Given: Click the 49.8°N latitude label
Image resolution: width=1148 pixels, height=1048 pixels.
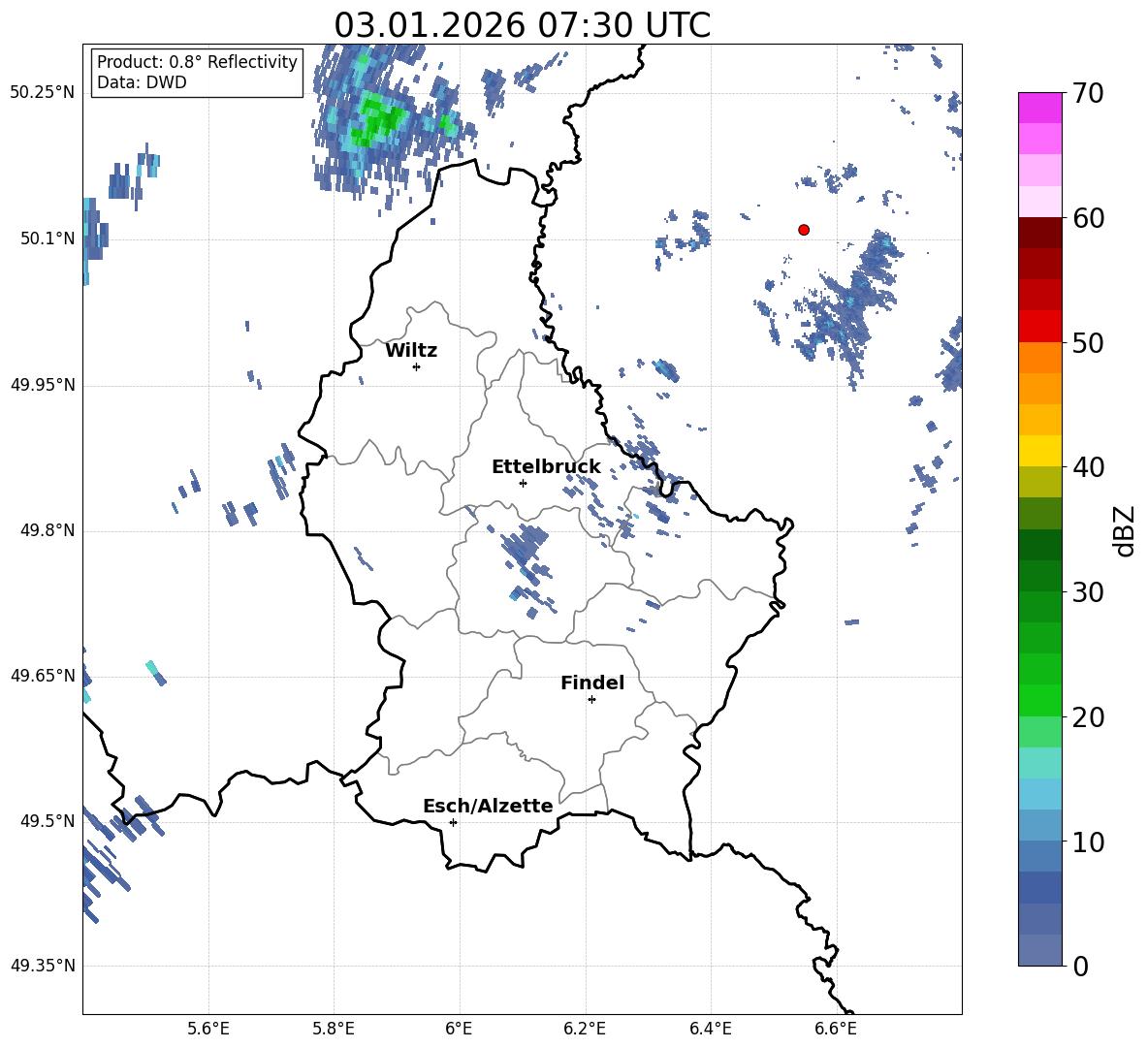Looking at the screenshot, I should (48, 529).
